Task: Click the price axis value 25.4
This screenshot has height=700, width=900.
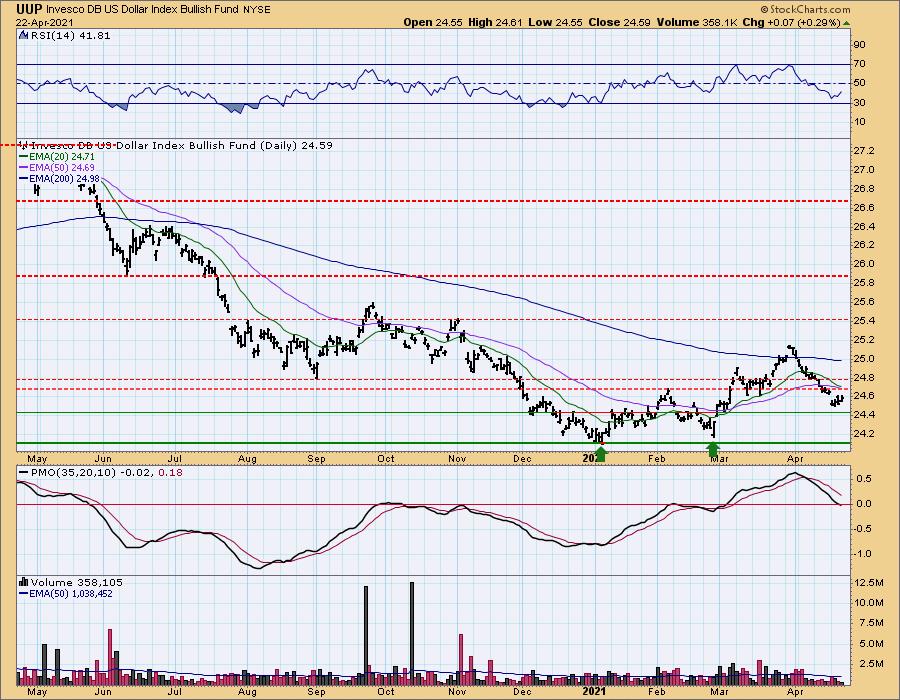Action: click(864, 321)
